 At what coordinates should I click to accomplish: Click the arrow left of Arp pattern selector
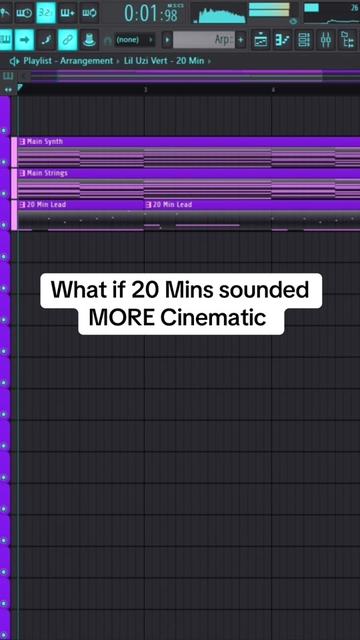pos(167,40)
